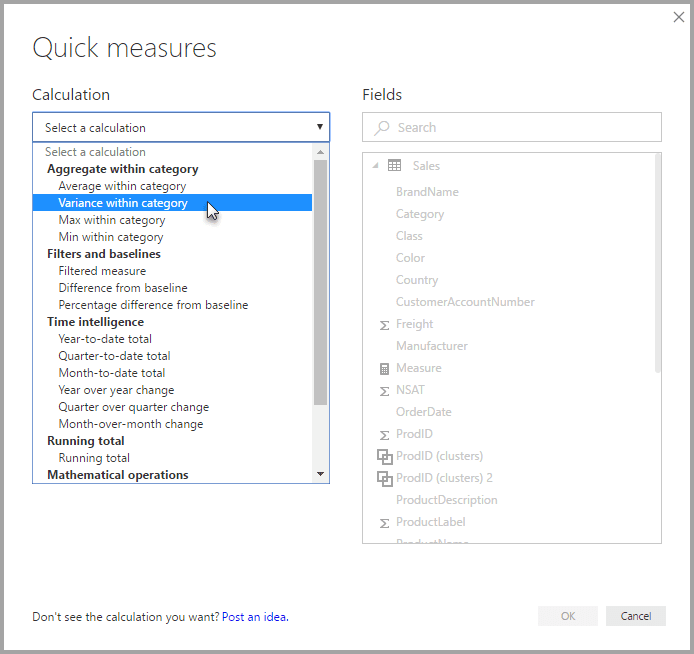Click the Mathematical operations group header
The width and height of the screenshot is (694, 654).
118,475
